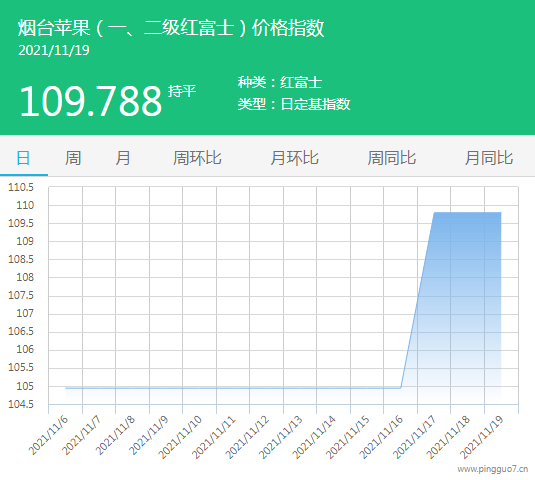Switch to the 月 monthly tab
535x480 pixels.
click(123, 158)
